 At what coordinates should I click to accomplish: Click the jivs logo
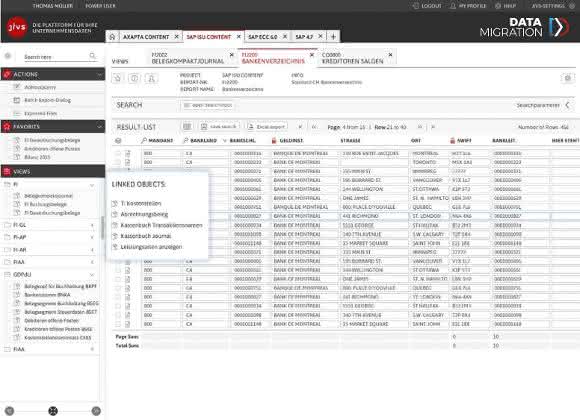(x=17, y=27)
